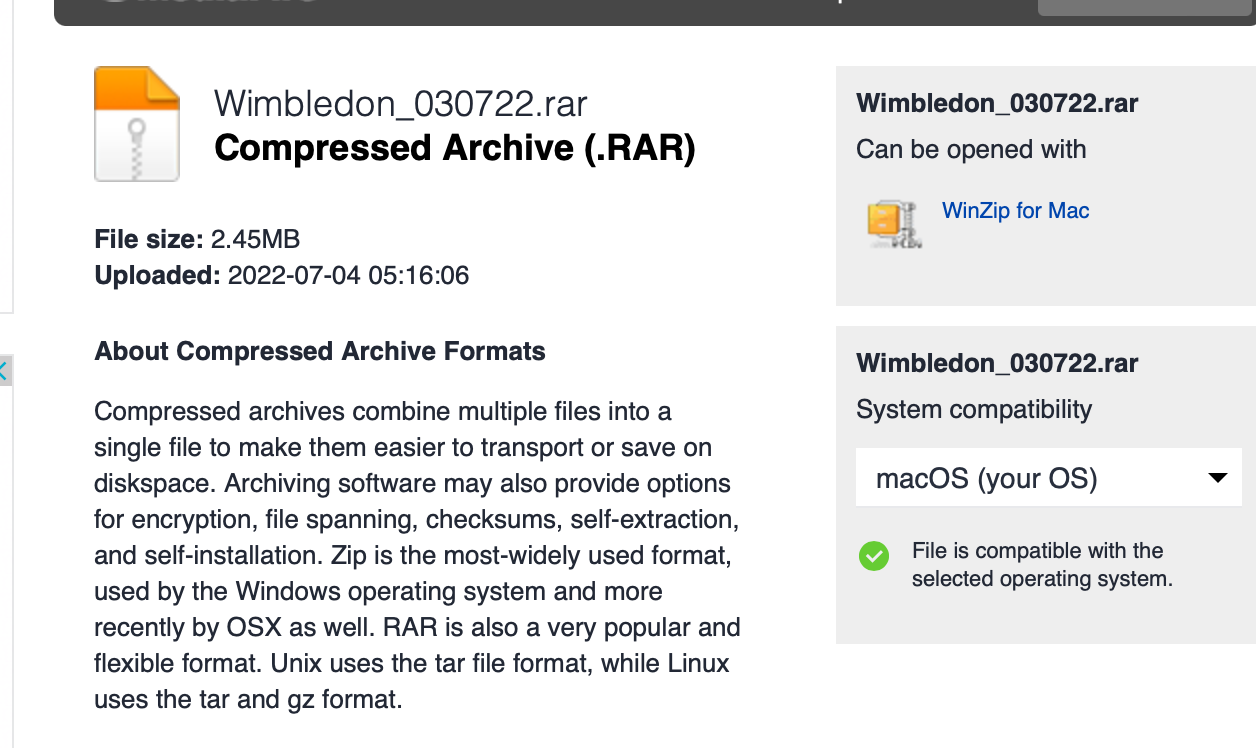Click the System compatibility label
This screenshot has height=748, width=1256.
[973, 410]
